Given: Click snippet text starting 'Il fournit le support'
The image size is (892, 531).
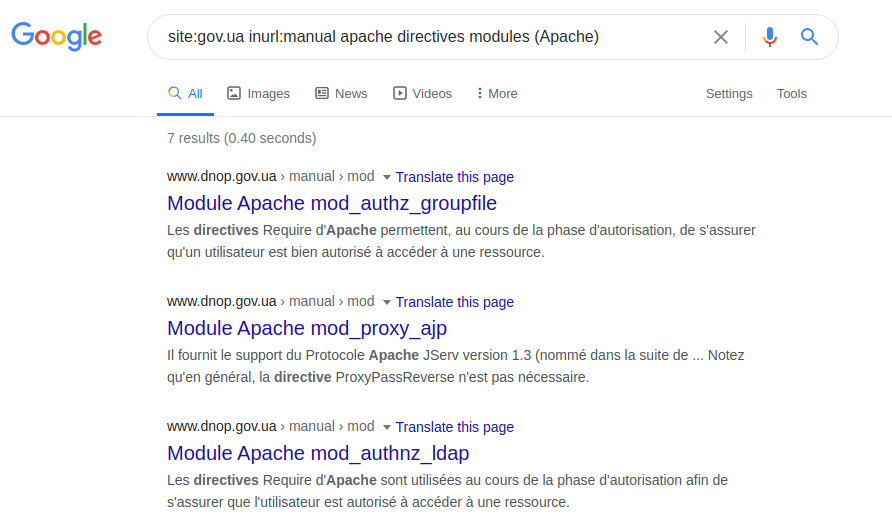Looking at the screenshot, I should 456,366.
